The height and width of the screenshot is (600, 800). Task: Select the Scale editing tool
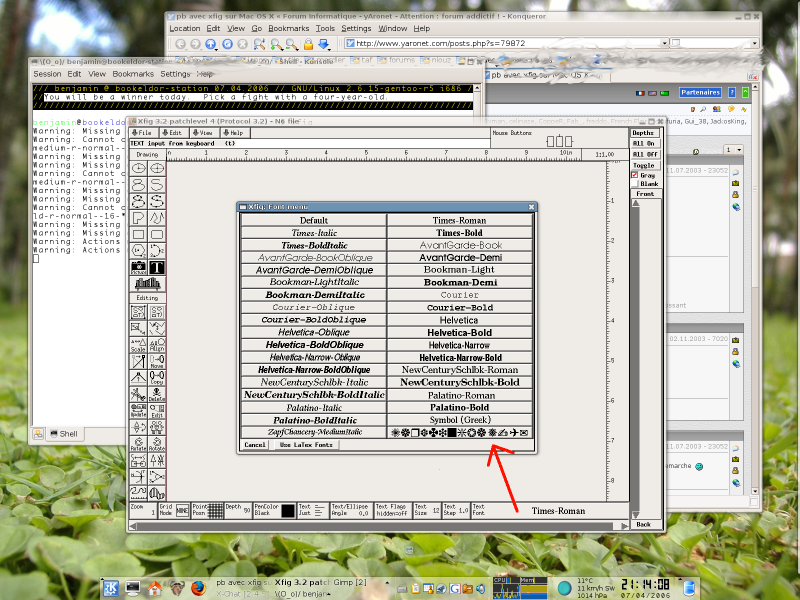click(138, 345)
